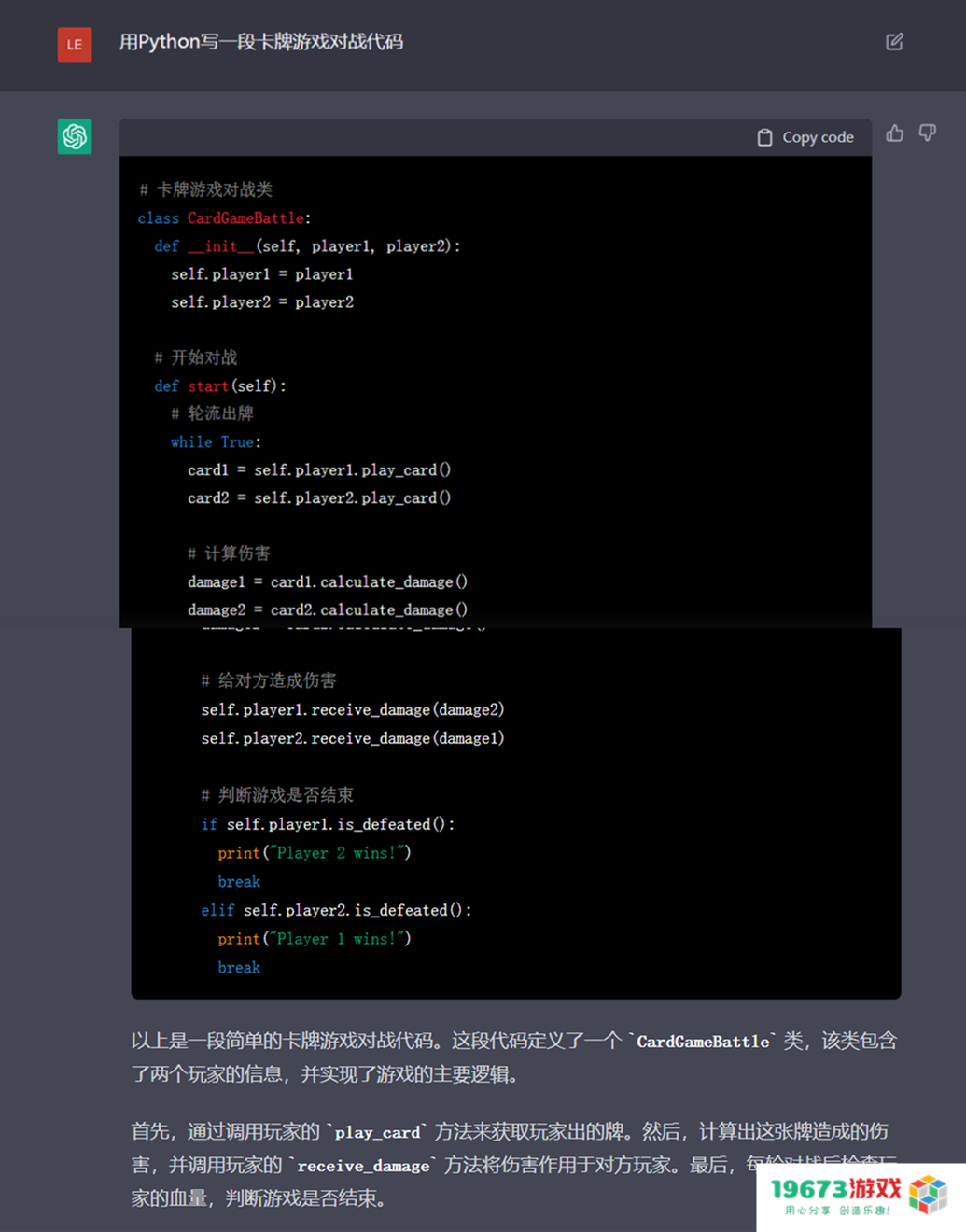Screen dimensions: 966x1232
Task: Click inline code receive_damage in the explanation
Action: (x=363, y=1166)
